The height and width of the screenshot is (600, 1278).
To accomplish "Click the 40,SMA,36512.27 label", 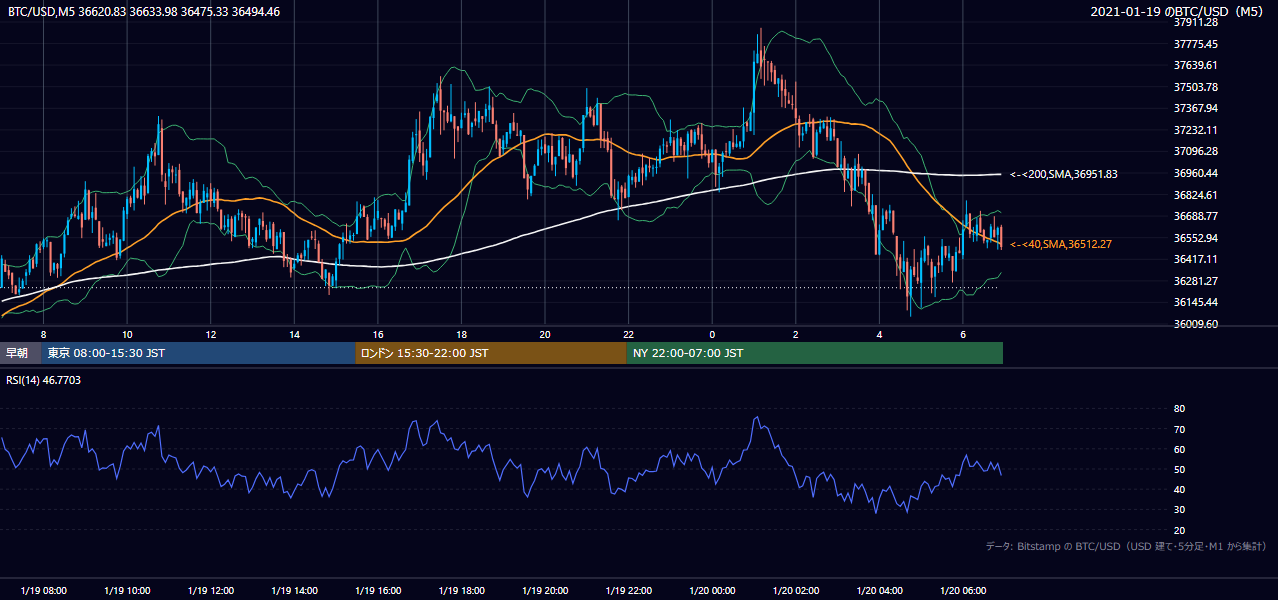I will (1061, 244).
